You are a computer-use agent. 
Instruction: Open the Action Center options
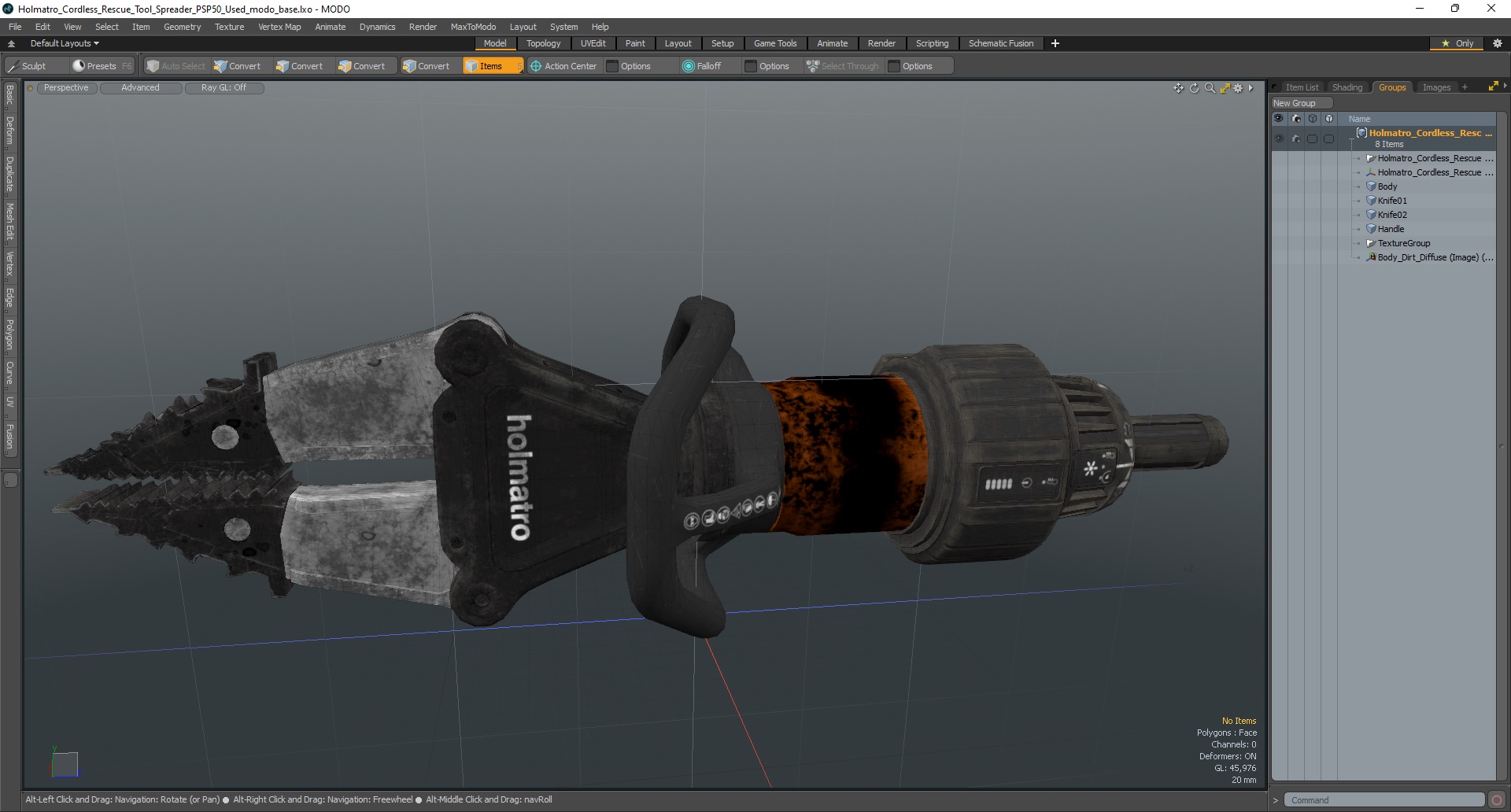(563, 66)
